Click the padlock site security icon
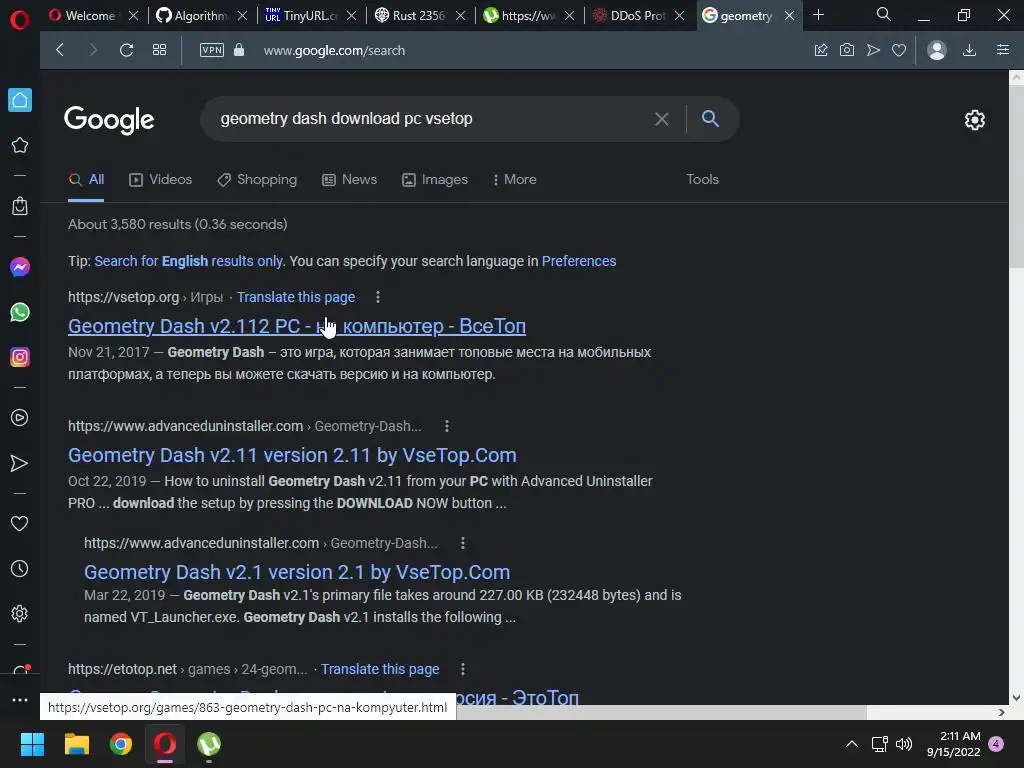 pyautogui.click(x=239, y=50)
